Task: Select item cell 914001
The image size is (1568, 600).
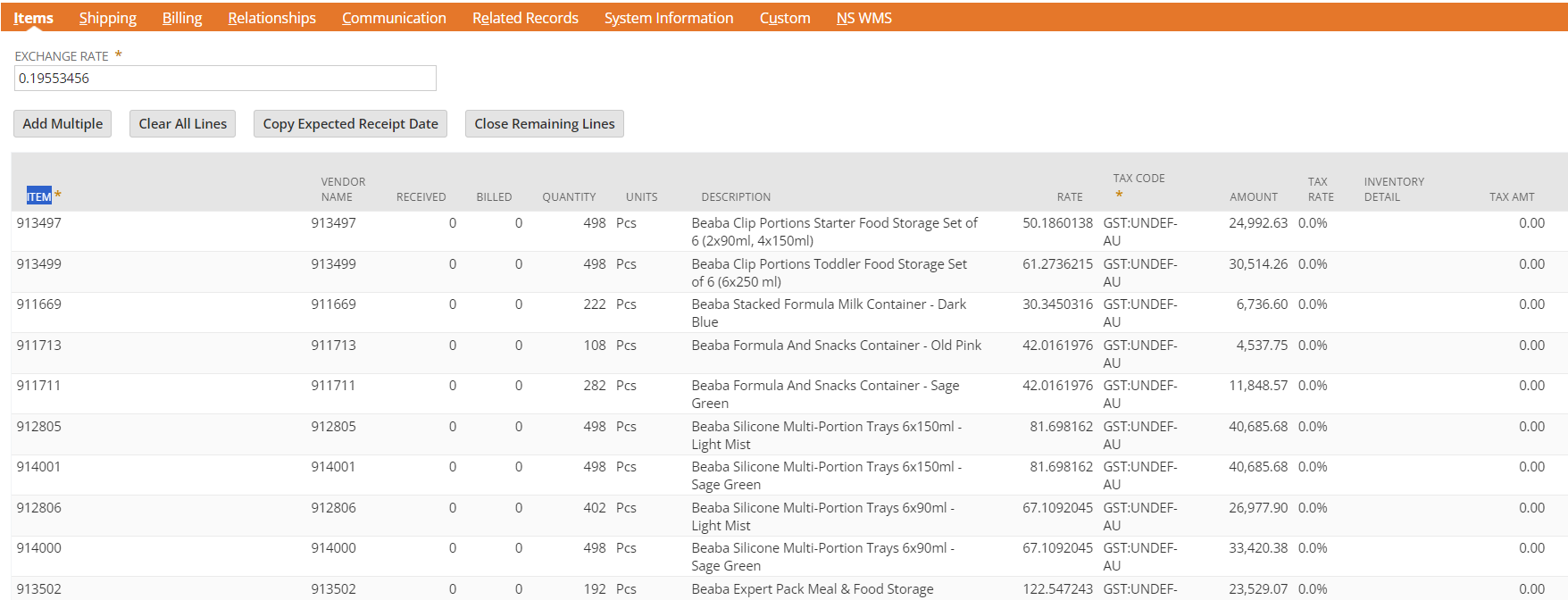Action: [39, 467]
